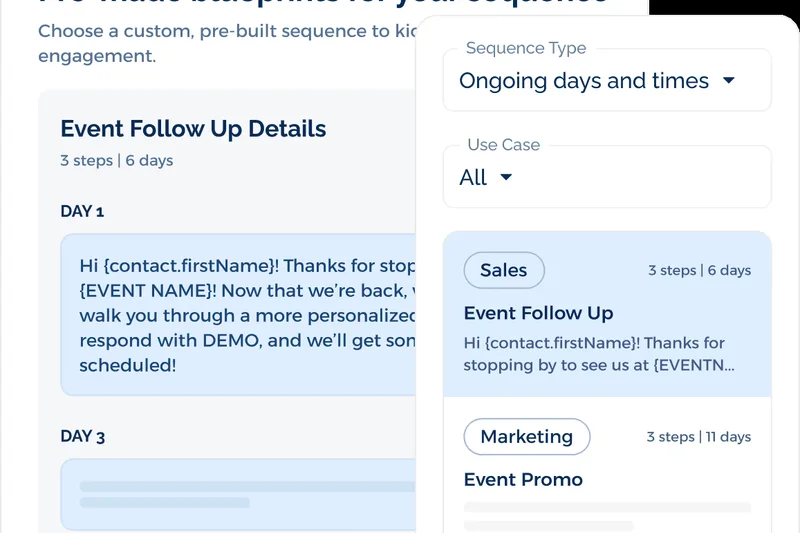Click the Day 3 placeholder message box
This screenshot has width=800, height=533.
[240, 494]
